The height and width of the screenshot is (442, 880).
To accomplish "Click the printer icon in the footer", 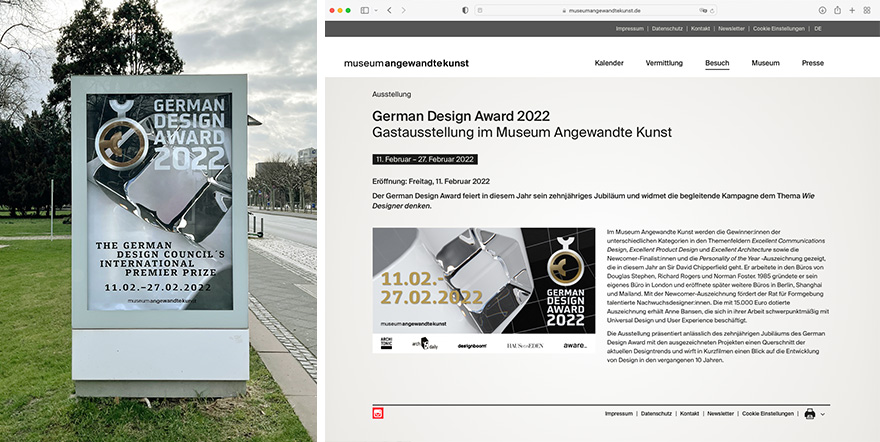I will (x=810, y=414).
